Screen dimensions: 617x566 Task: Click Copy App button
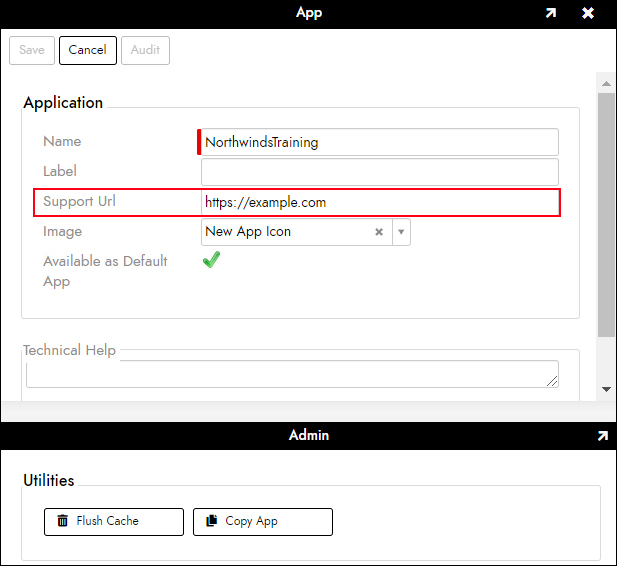(263, 522)
